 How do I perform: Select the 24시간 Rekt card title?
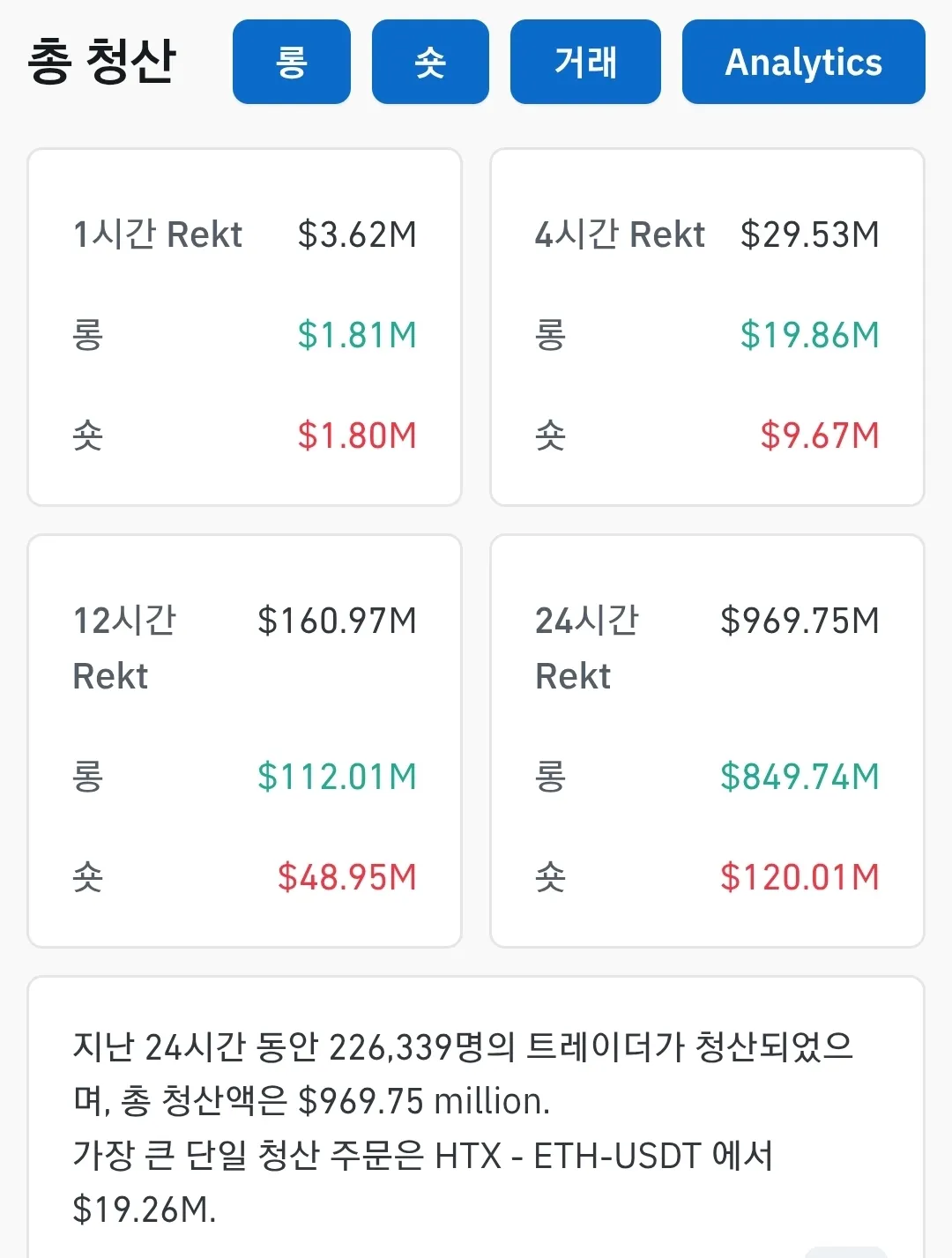click(x=587, y=648)
